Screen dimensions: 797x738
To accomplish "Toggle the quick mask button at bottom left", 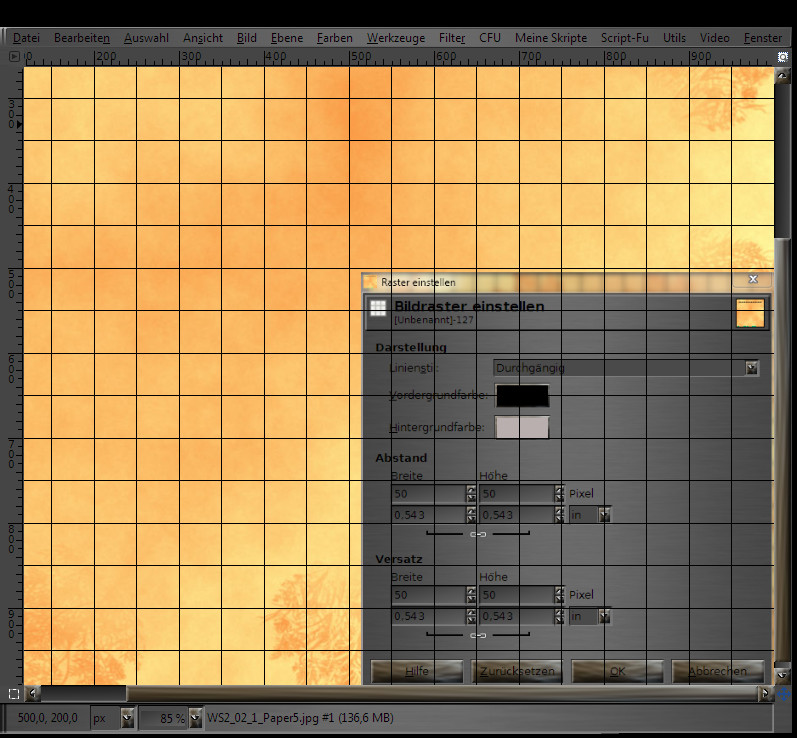I will [14, 694].
